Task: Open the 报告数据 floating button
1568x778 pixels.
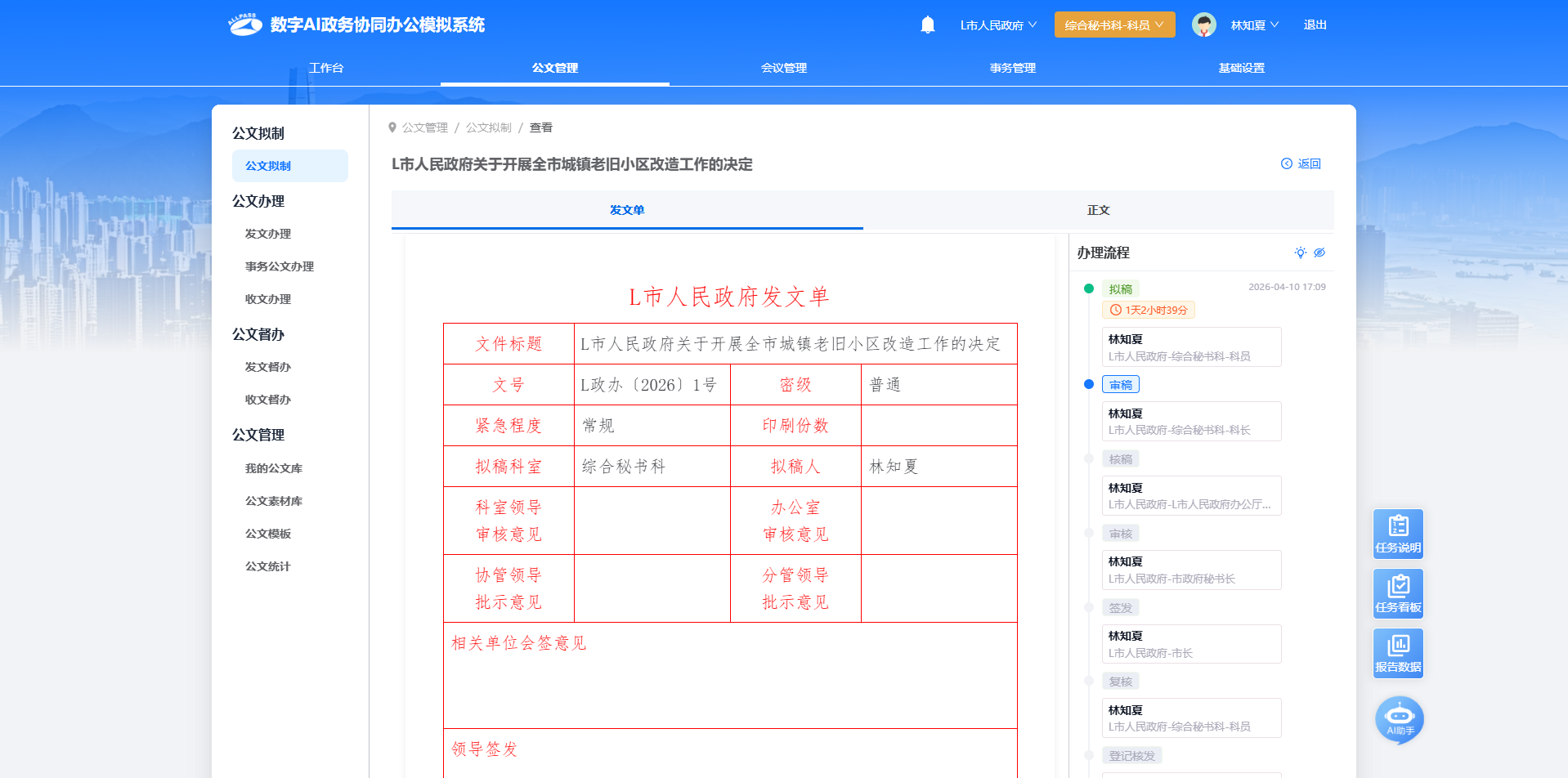Action: tap(1398, 654)
